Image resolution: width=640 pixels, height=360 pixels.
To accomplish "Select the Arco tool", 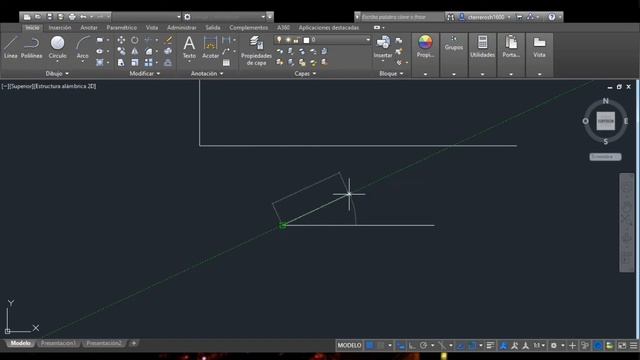I will (x=83, y=47).
